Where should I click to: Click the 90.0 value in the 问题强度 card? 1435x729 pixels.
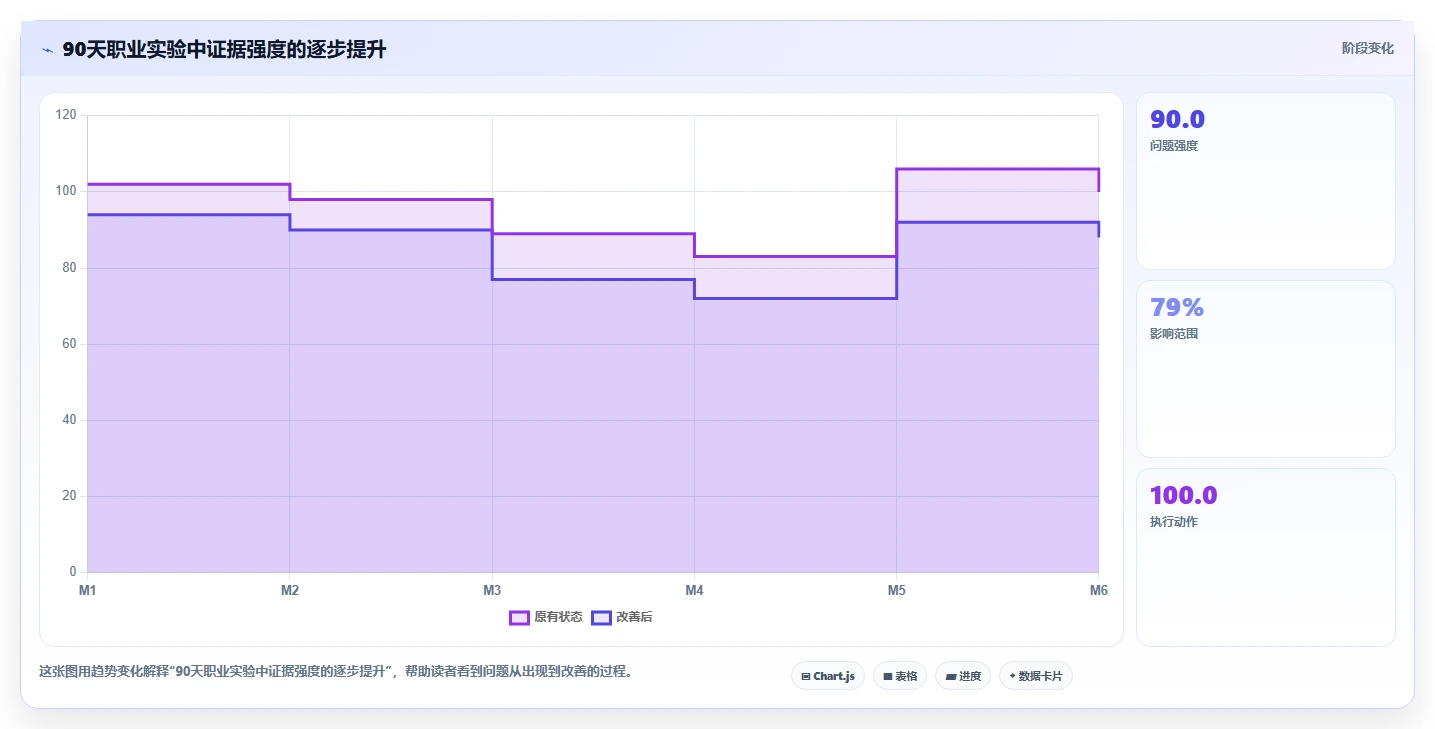[x=1177, y=119]
